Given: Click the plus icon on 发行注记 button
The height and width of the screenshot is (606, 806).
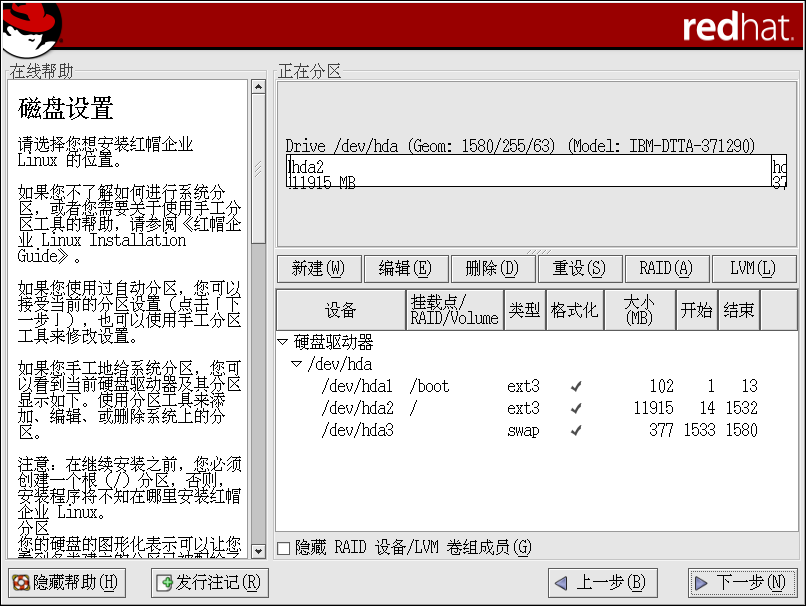Looking at the screenshot, I should (x=164, y=583).
